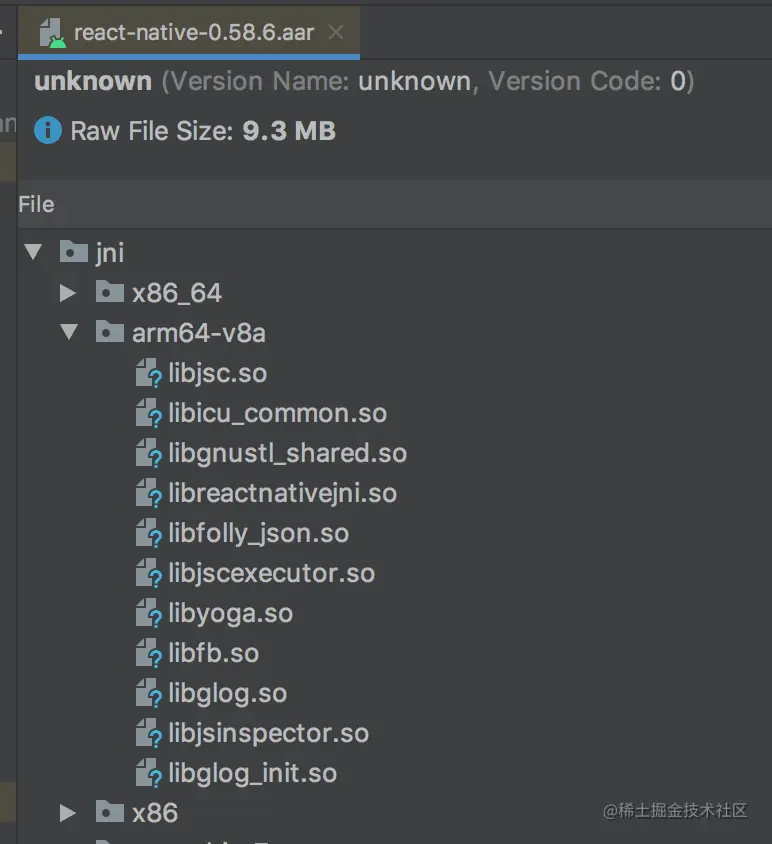Expand the x86_64 folder
The height and width of the screenshot is (844, 772).
tap(68, 292)
